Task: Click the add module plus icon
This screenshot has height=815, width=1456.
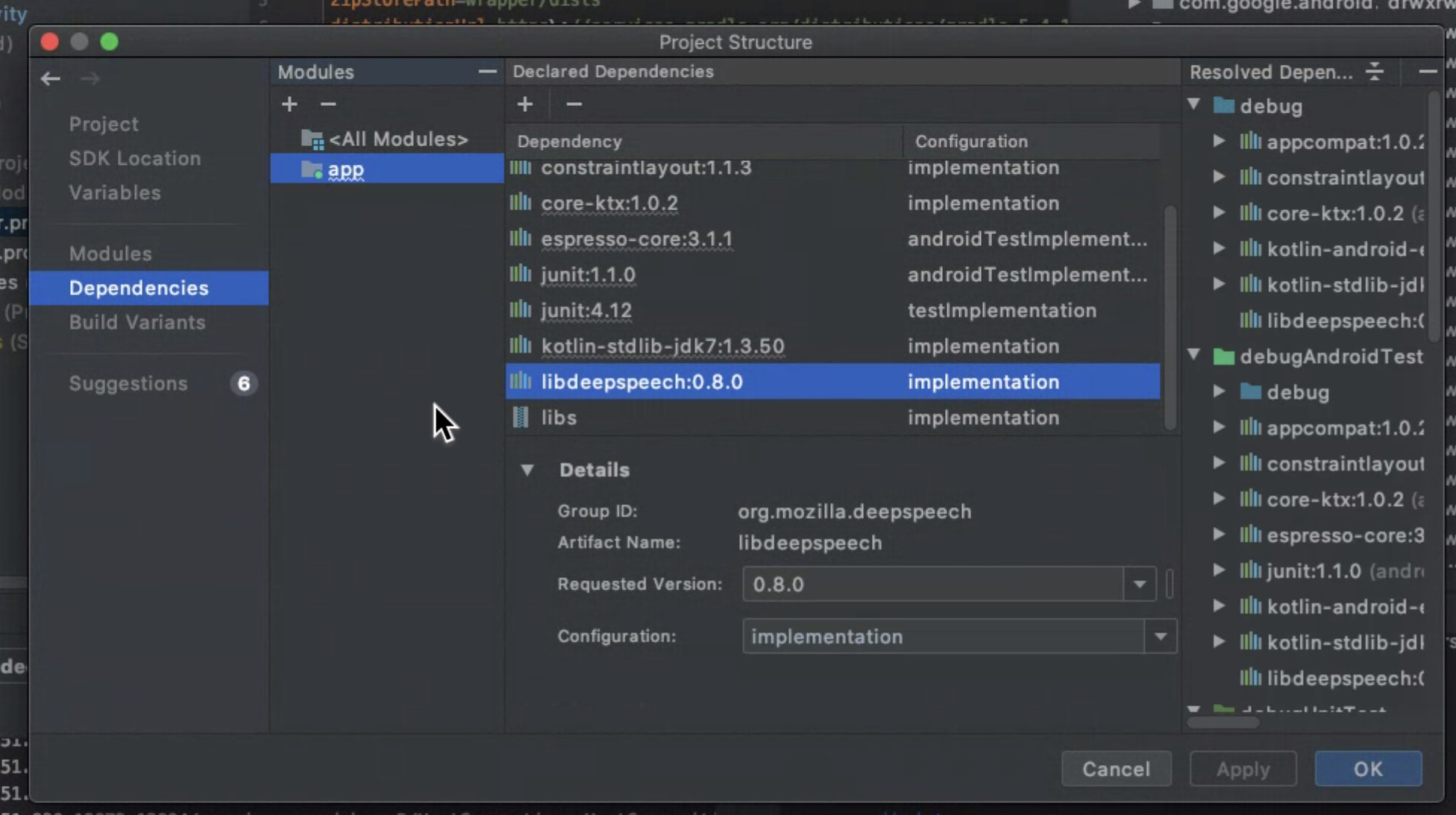Action: pyautogui.click(x=289, y=104)
